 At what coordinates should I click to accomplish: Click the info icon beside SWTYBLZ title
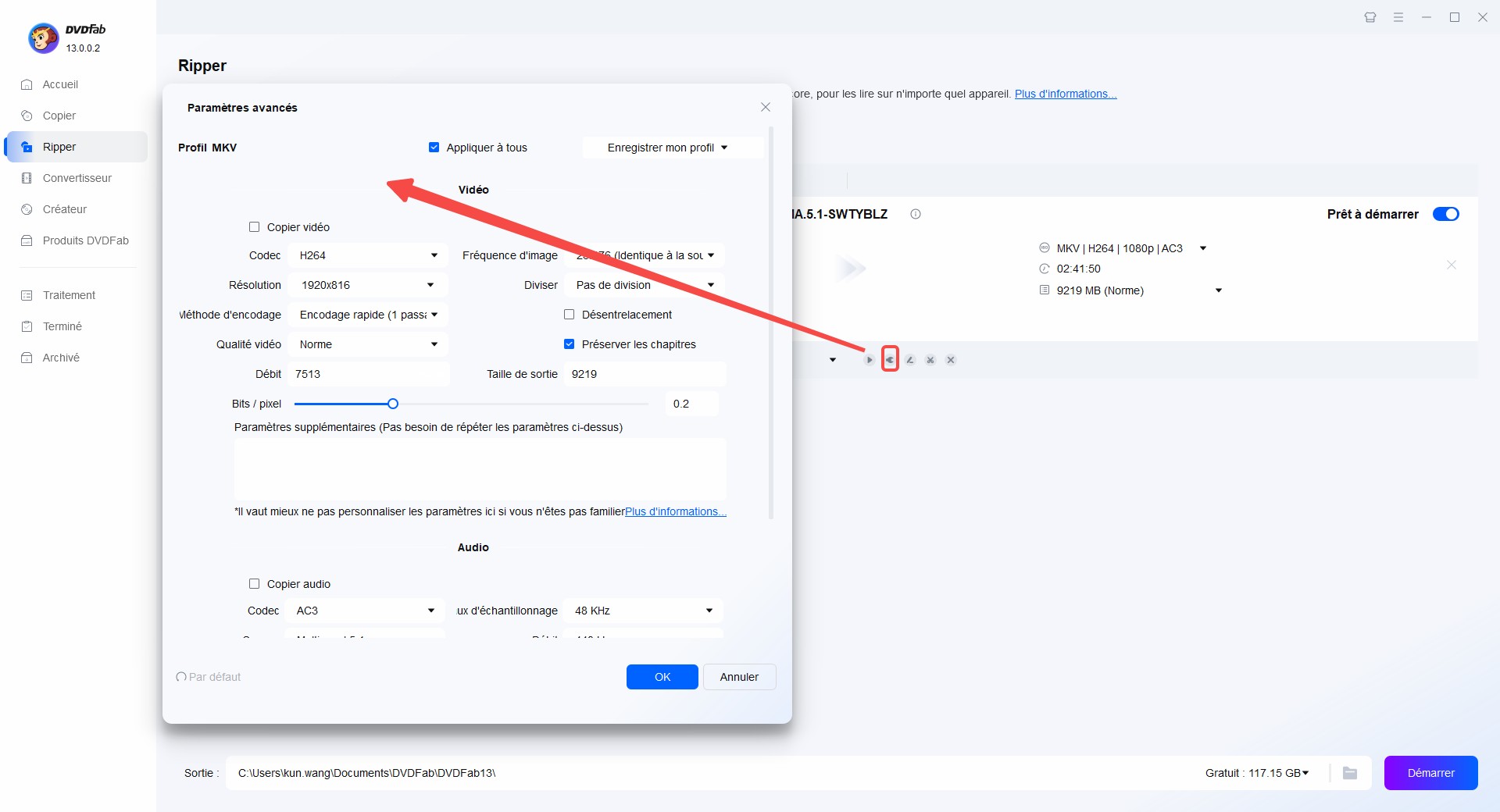pos(916,214)
